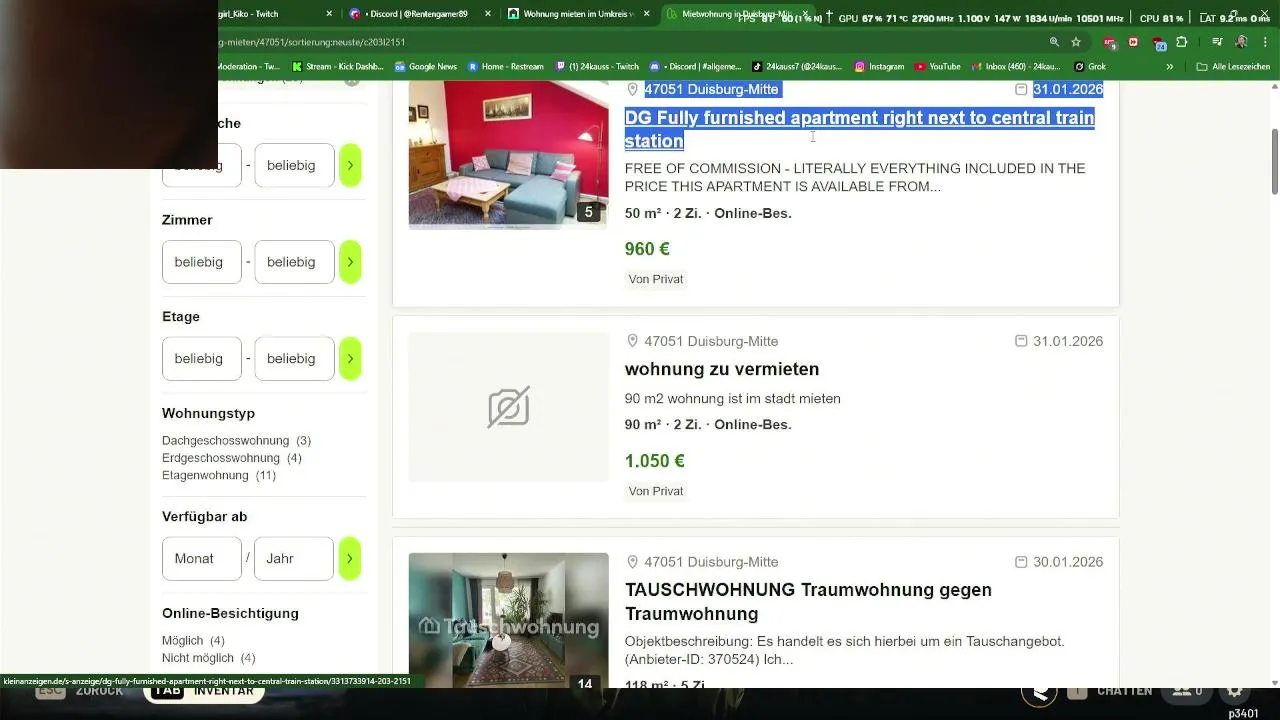This screenshot has height=720, width=1280.
Task: Open the 24kauss7 TikTok bookmark
Action: click(x=797, y=66)
